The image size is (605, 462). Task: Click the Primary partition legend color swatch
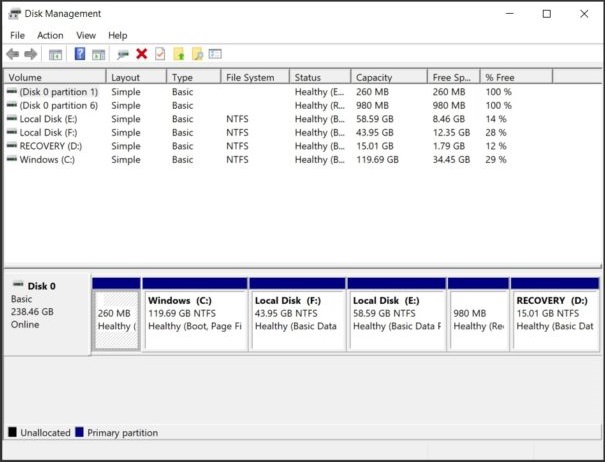point(81,433)
